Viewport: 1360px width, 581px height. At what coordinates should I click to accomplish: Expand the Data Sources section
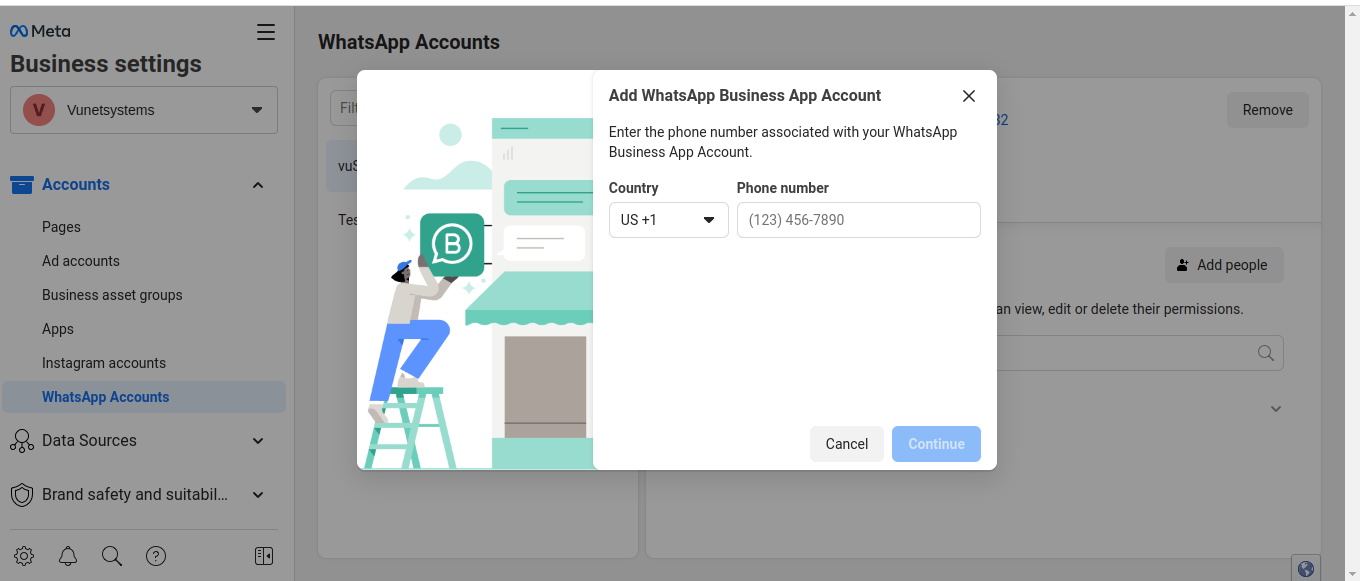tap(258, 441)
